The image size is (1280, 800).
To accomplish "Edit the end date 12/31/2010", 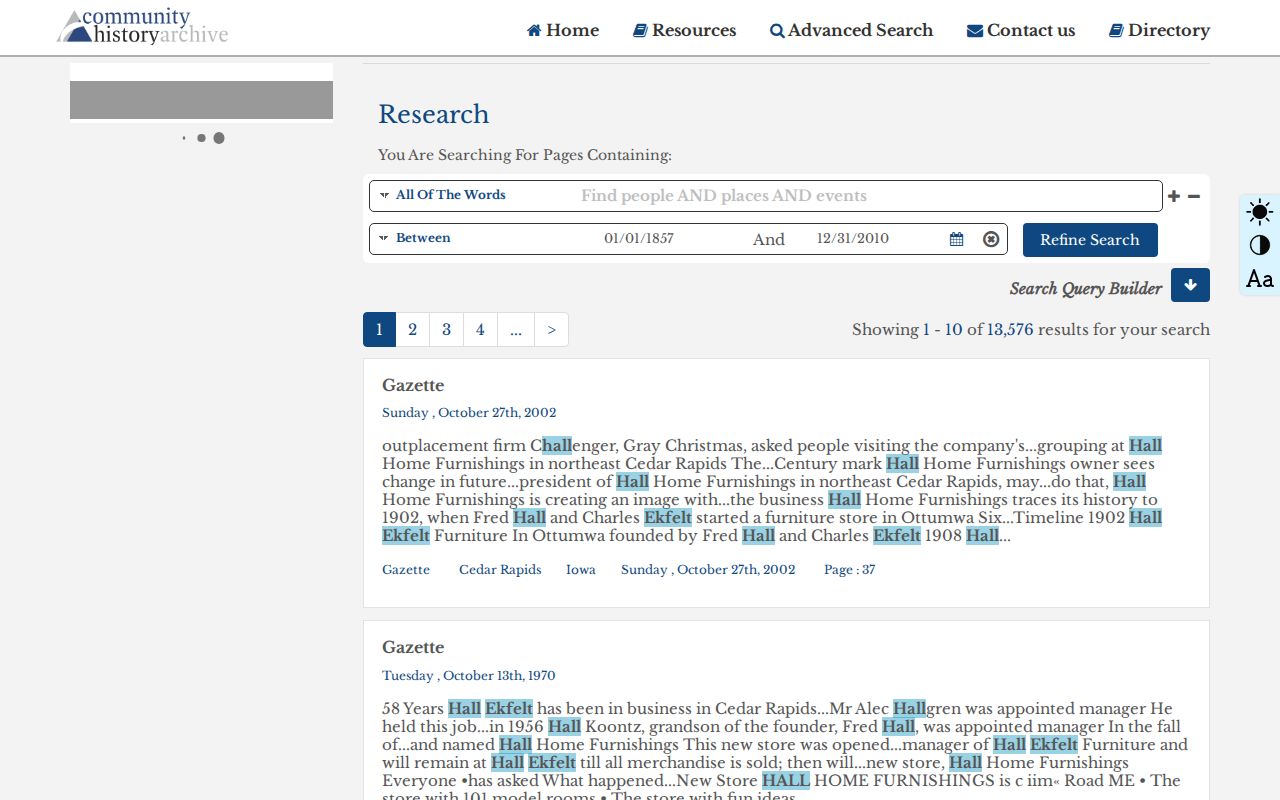I will click(853, 238).
